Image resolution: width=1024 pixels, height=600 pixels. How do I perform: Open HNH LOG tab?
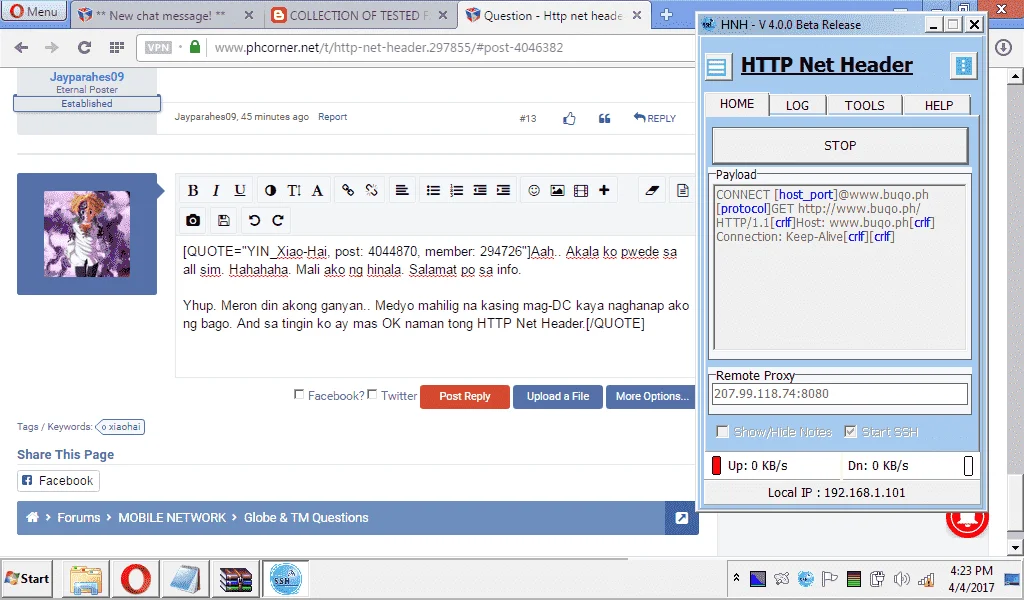[x=797, y=105]
